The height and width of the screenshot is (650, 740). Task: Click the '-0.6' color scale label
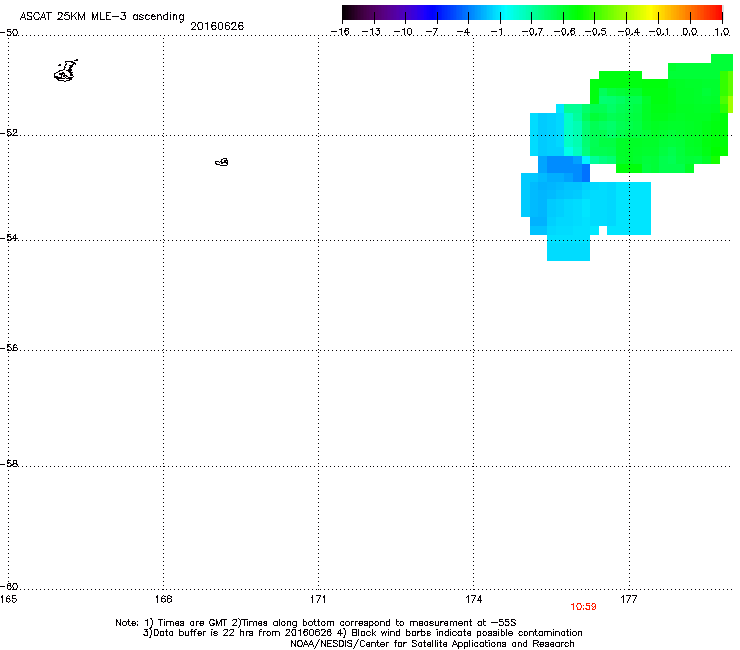[x=564, y=32]
